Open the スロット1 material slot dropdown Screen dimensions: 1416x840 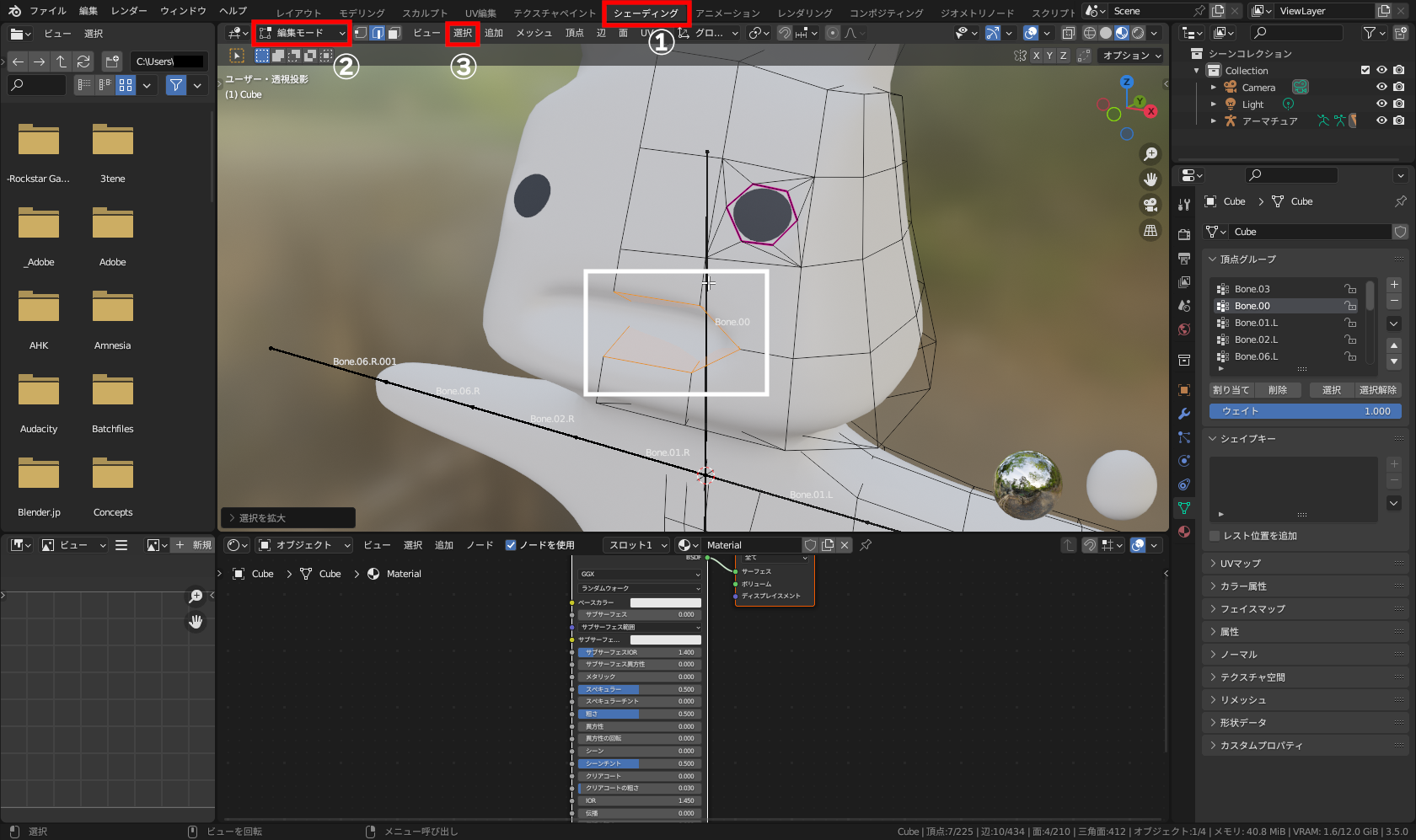click(635, 545)
